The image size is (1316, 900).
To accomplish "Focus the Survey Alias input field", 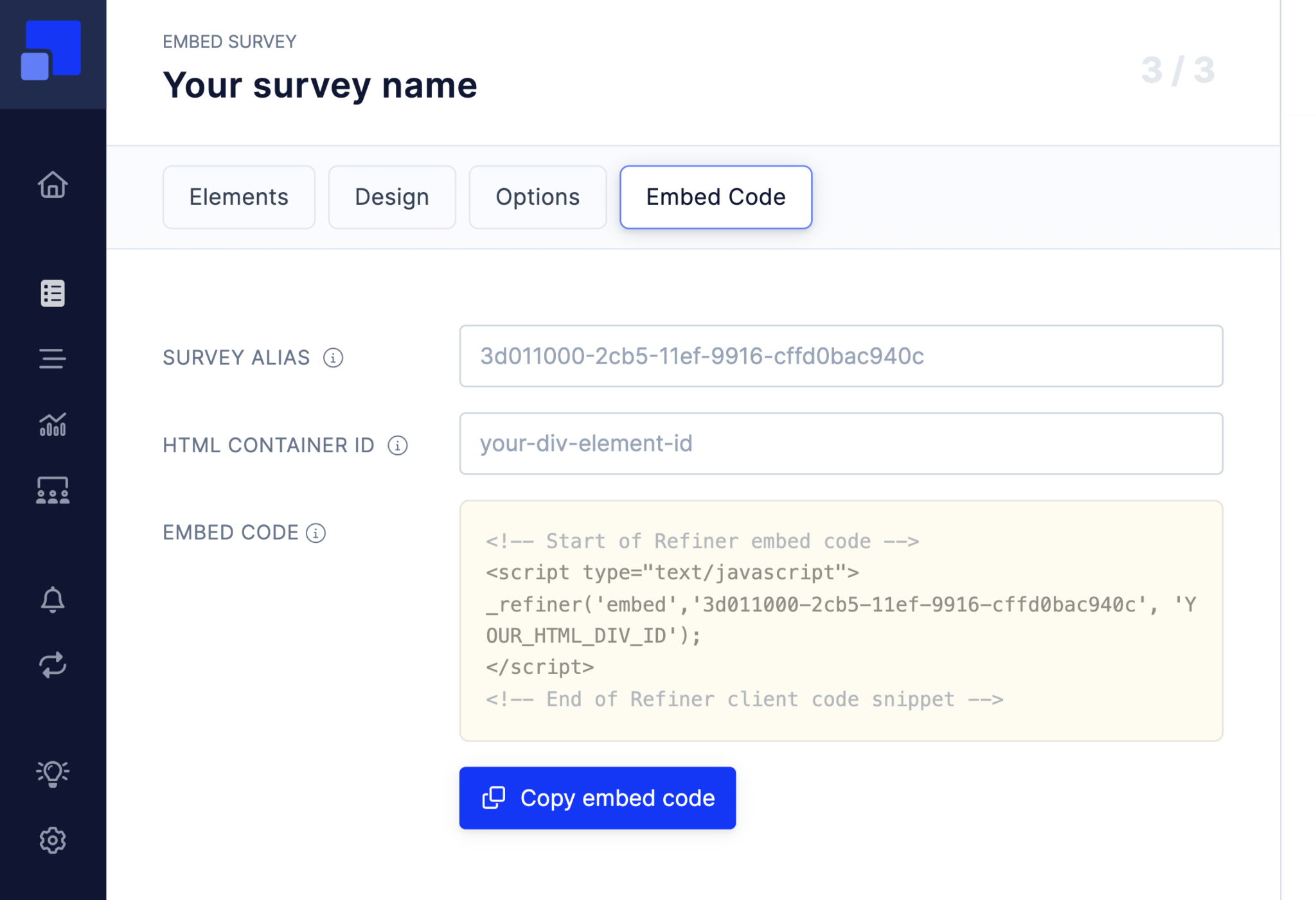I will 841,356.
